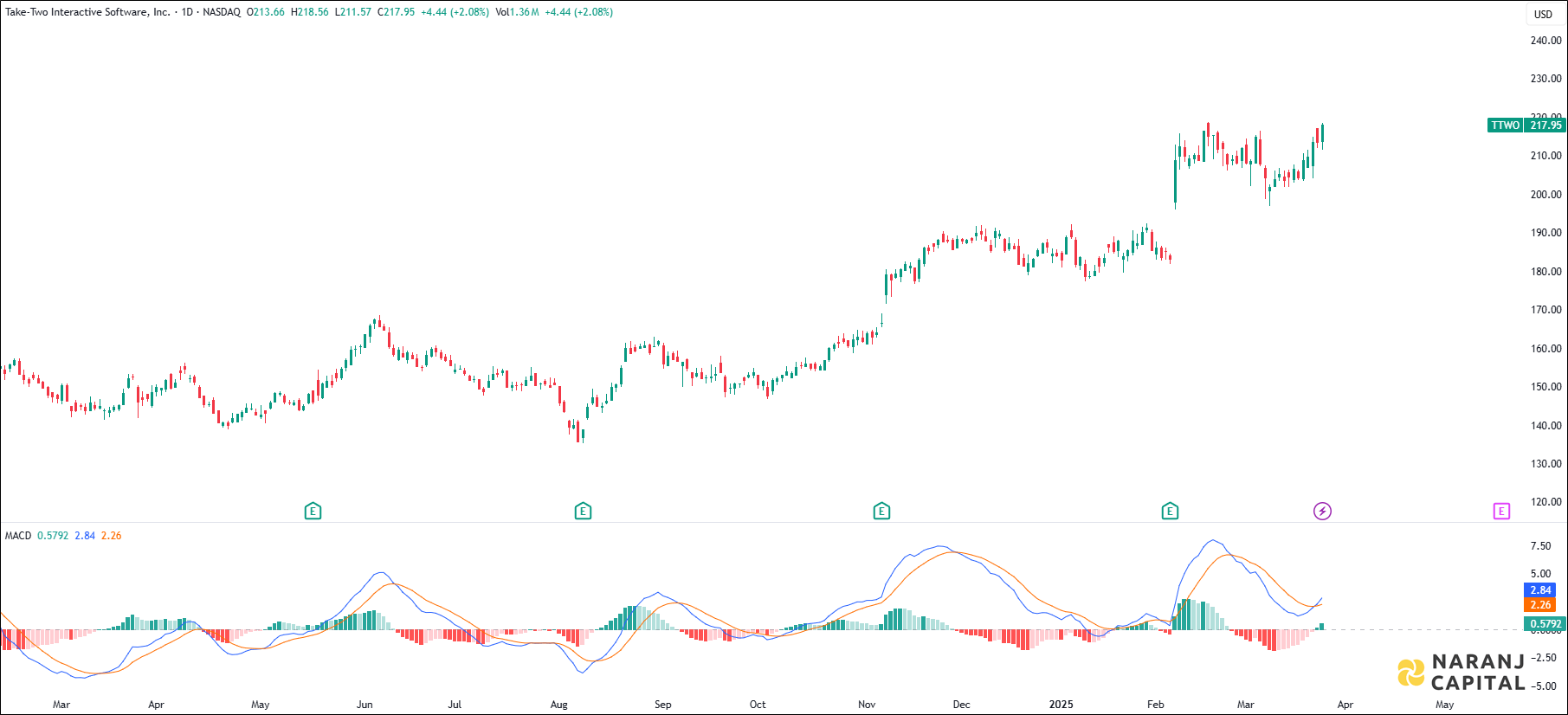Click the Feb label on time axis

click(1156, 705)
